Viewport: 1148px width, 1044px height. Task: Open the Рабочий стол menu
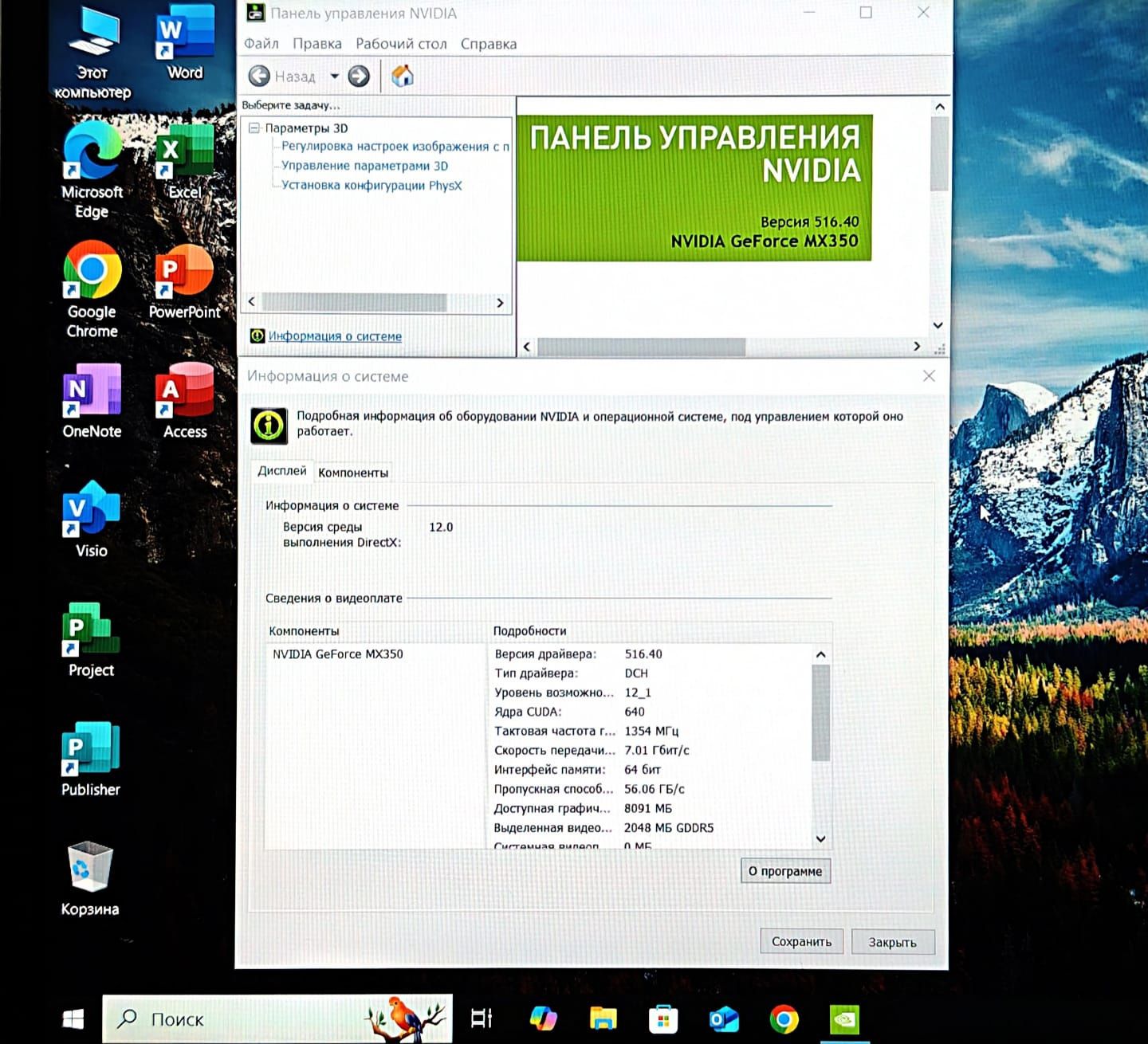click(401, 44)
